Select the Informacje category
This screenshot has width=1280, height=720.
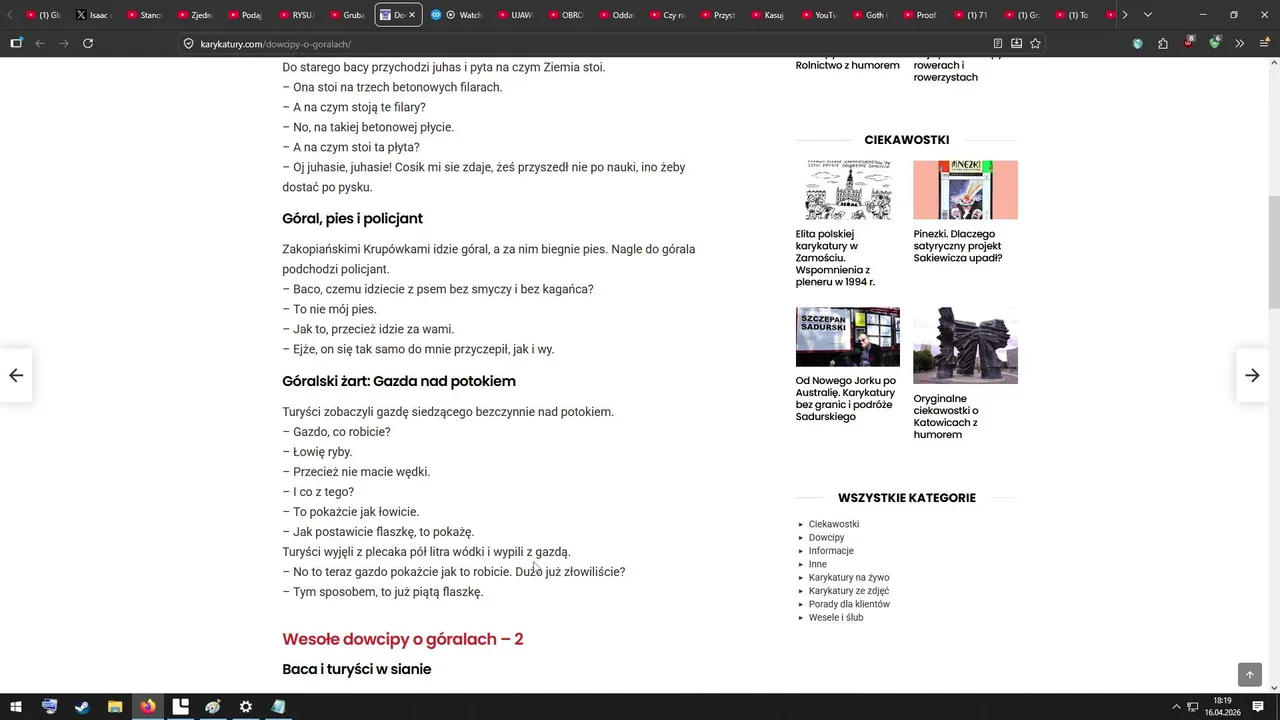[831, 551]
